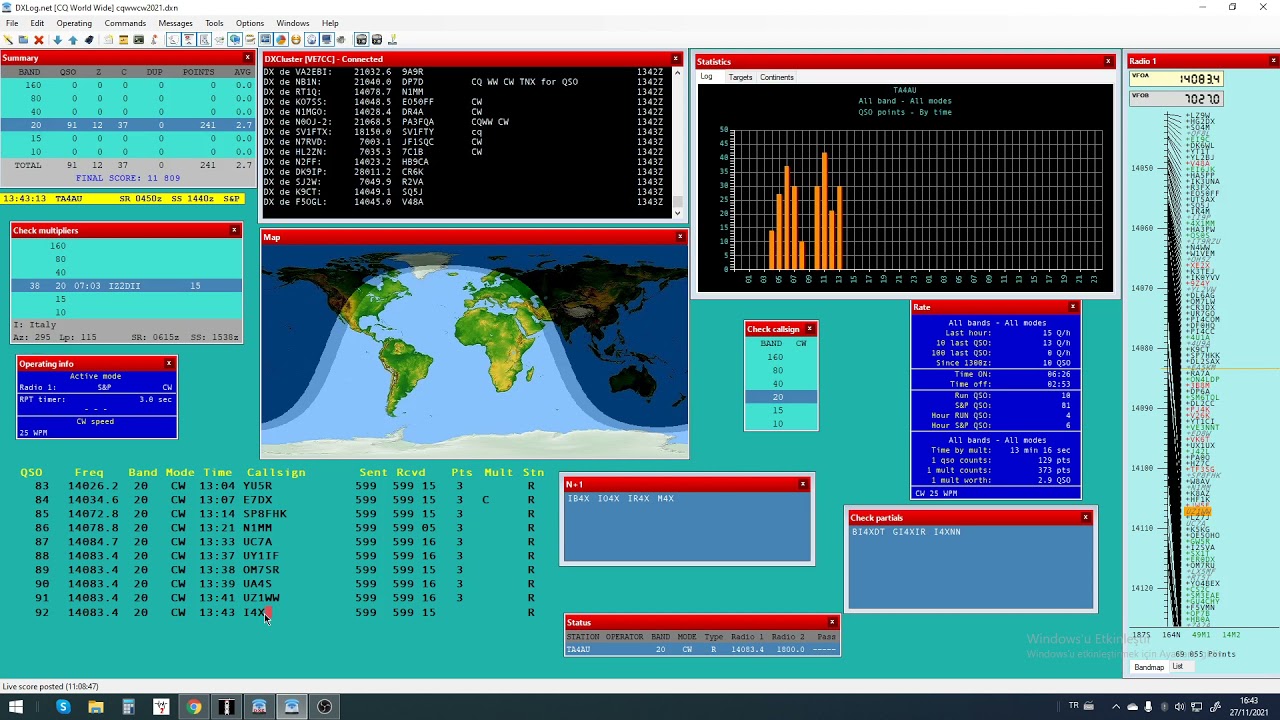Click the OneDrive cloud tray icon
1280x720 pixels.
pos(1132,707)
